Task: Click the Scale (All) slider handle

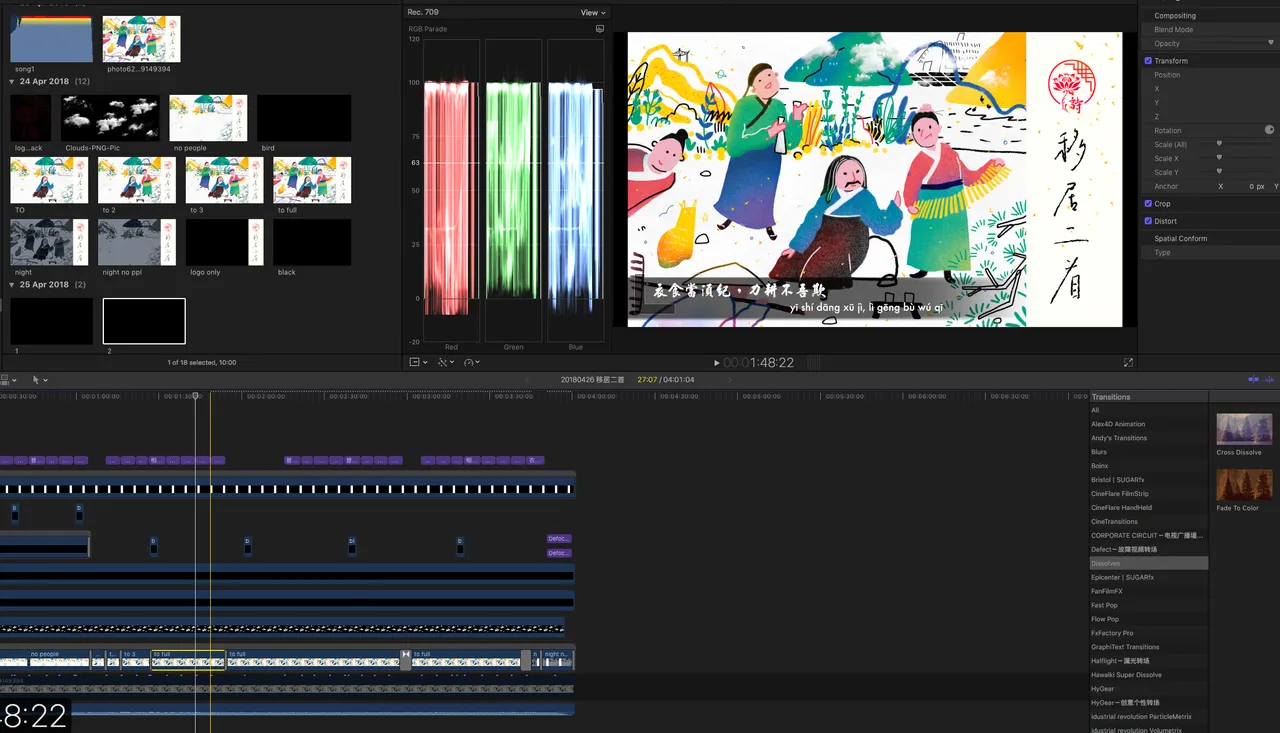Action: point(1219,144)
